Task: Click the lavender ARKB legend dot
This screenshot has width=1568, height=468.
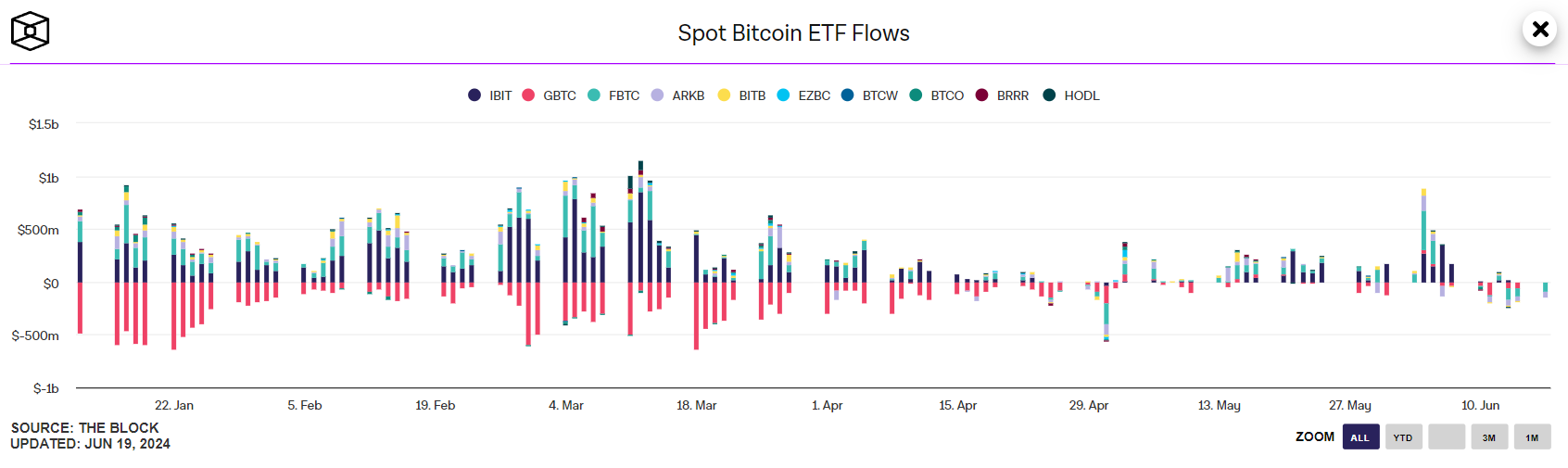Action: [x=657, y=95]
